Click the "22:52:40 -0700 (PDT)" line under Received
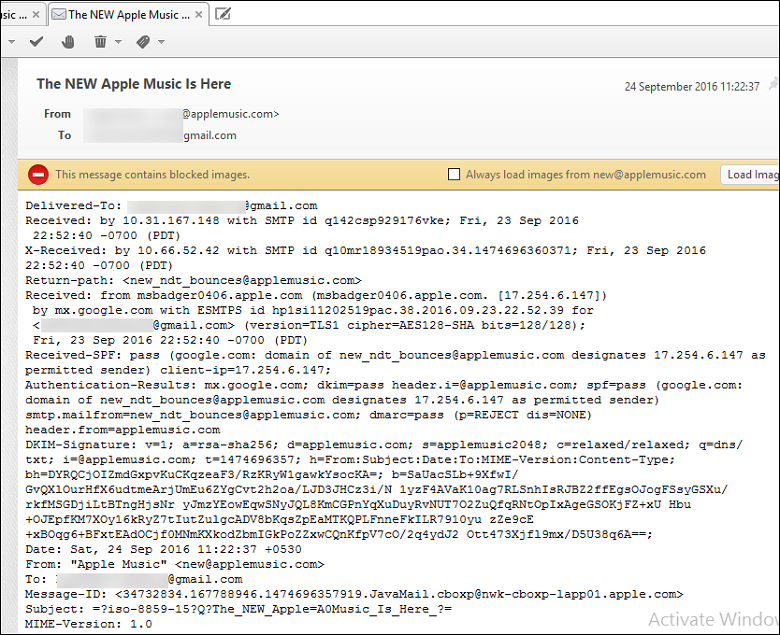The width and height of the screenshot is (780, 635). [106, 236]
